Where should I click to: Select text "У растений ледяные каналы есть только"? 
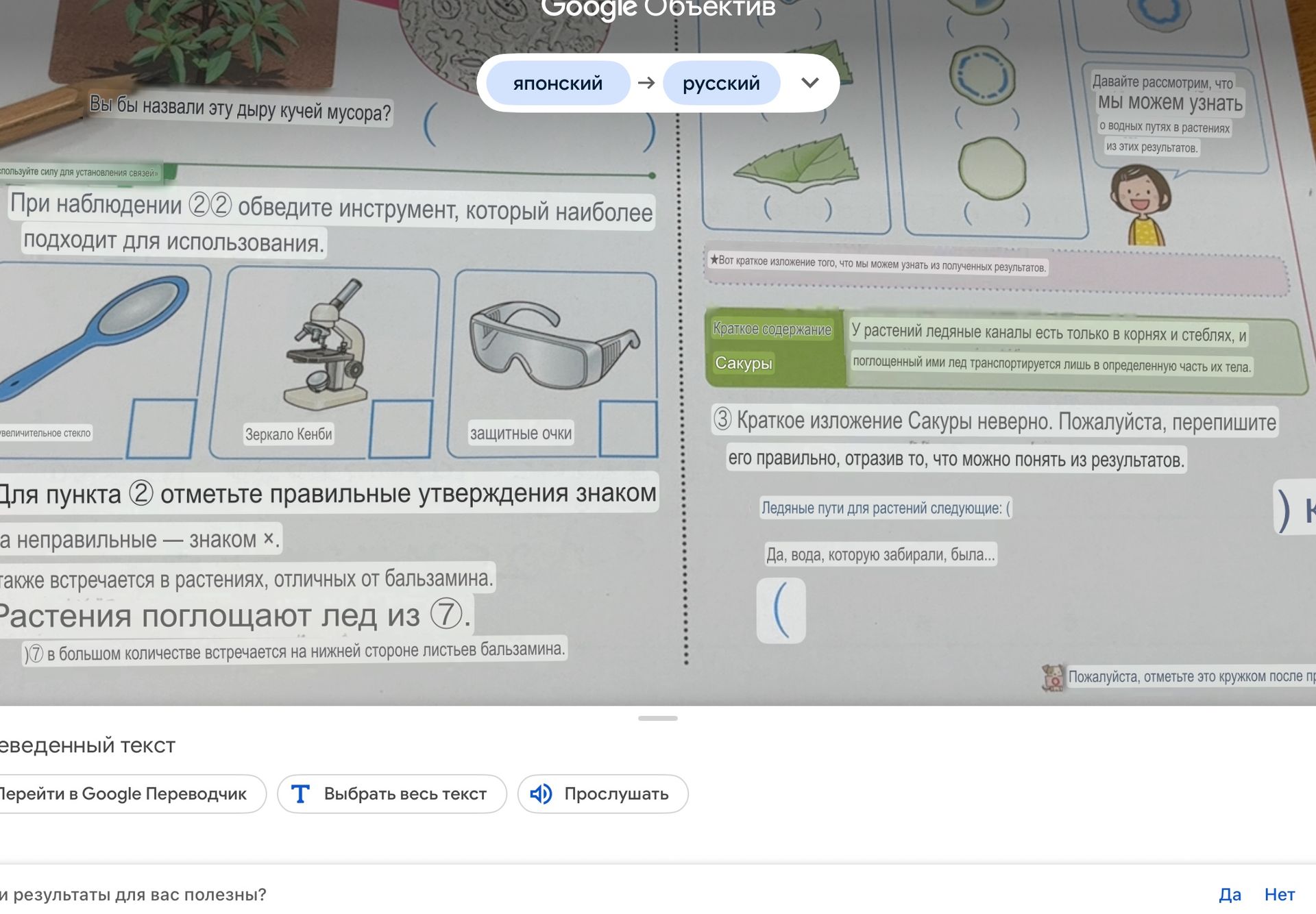click(x=1049, y=333)
